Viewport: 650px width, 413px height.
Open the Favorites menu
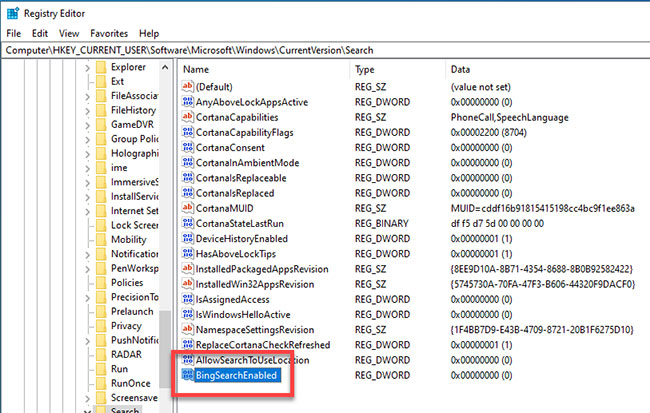109,34
